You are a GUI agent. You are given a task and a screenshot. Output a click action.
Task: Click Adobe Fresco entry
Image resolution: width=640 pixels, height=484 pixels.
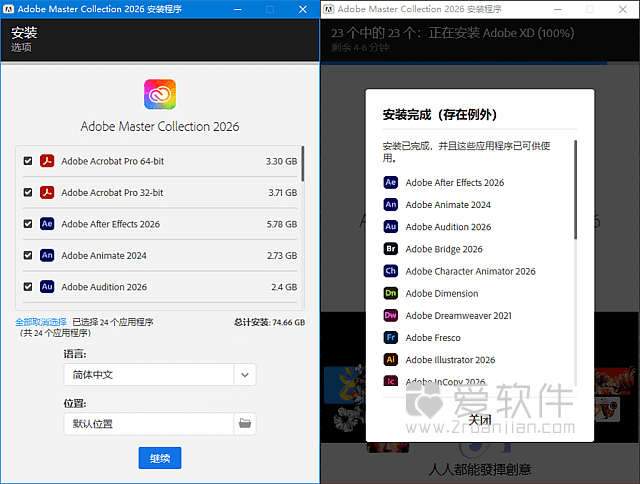coord(433,337)
